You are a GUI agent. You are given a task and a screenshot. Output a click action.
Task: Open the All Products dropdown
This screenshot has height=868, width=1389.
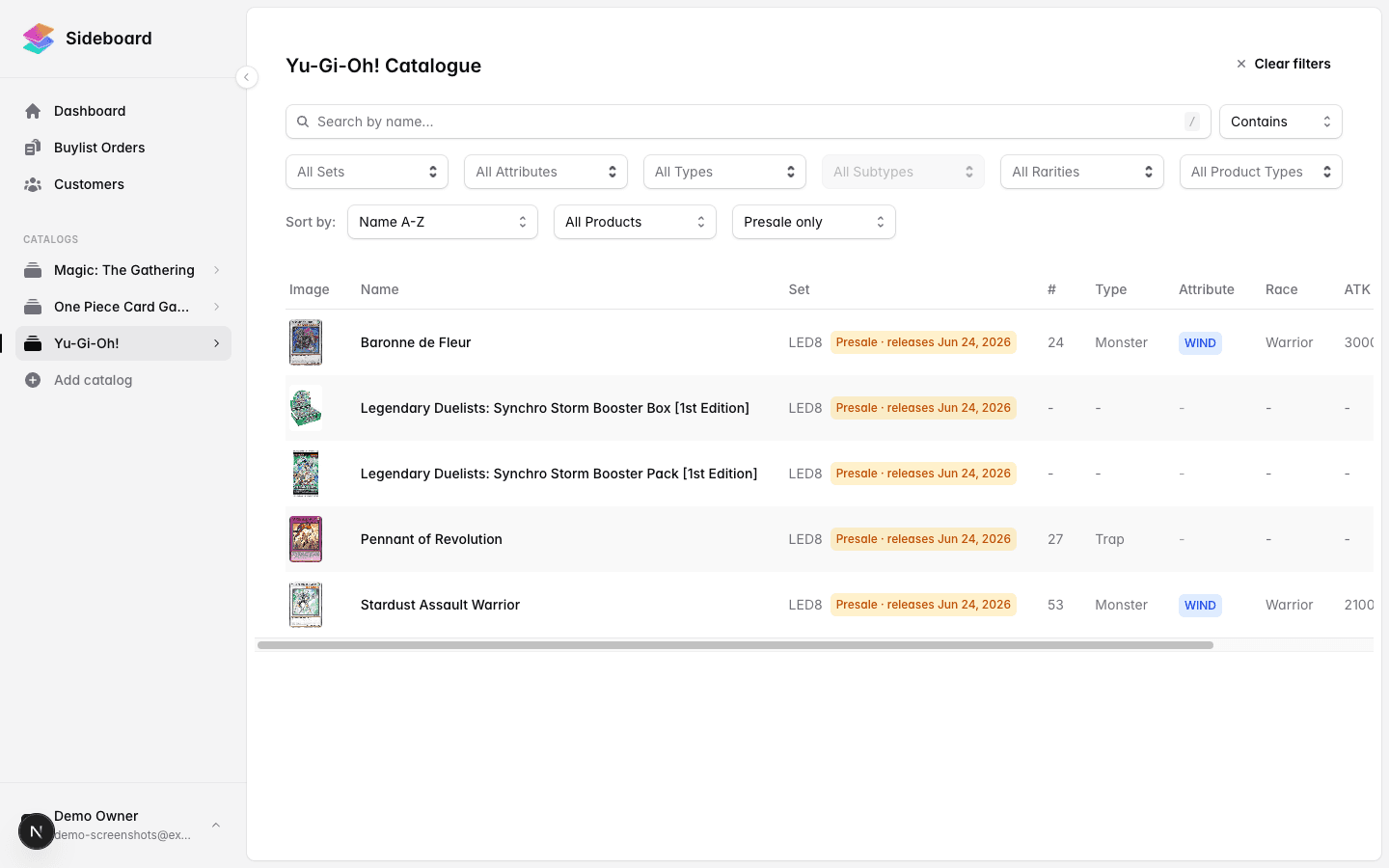pos(635,222)
